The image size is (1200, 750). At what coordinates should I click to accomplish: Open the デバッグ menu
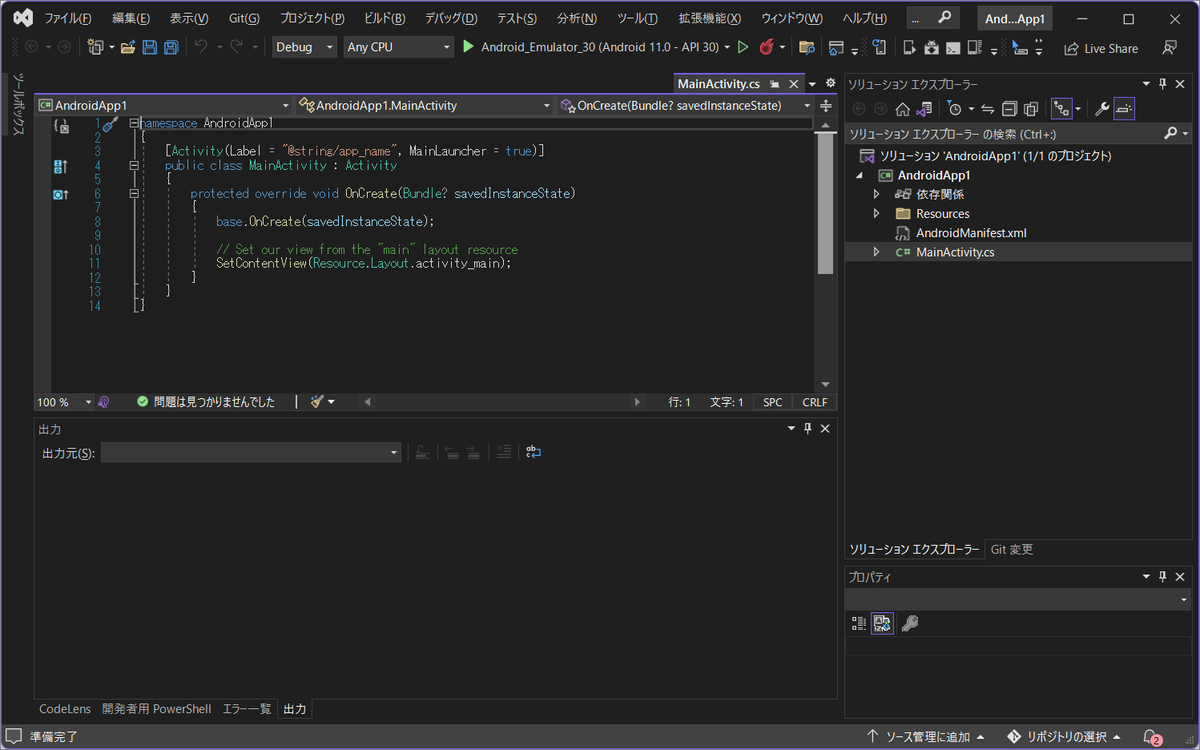coord(450,18)
